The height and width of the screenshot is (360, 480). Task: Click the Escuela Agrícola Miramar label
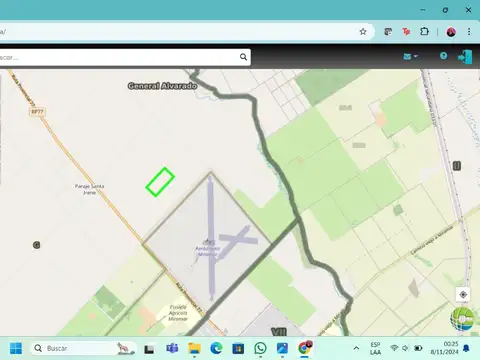178,313
